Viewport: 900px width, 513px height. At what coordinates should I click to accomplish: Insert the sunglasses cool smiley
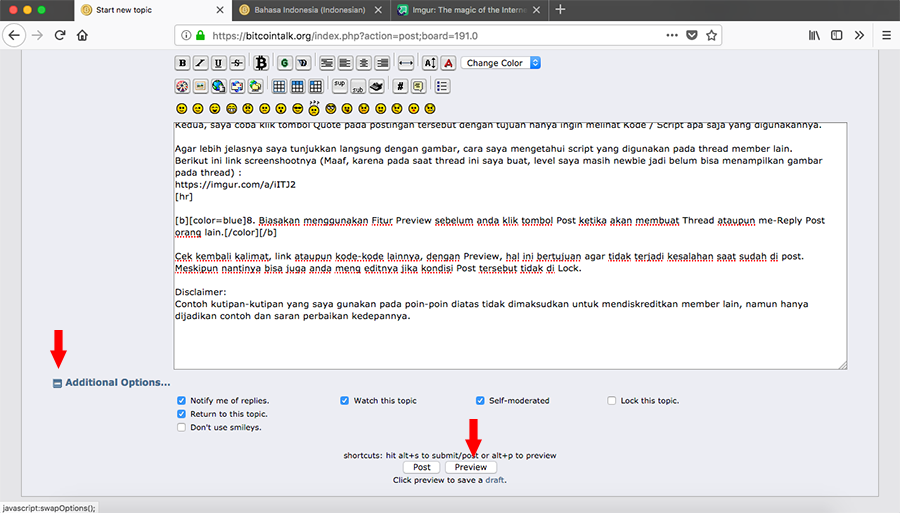pyautogui.click(x=297, y=108)
